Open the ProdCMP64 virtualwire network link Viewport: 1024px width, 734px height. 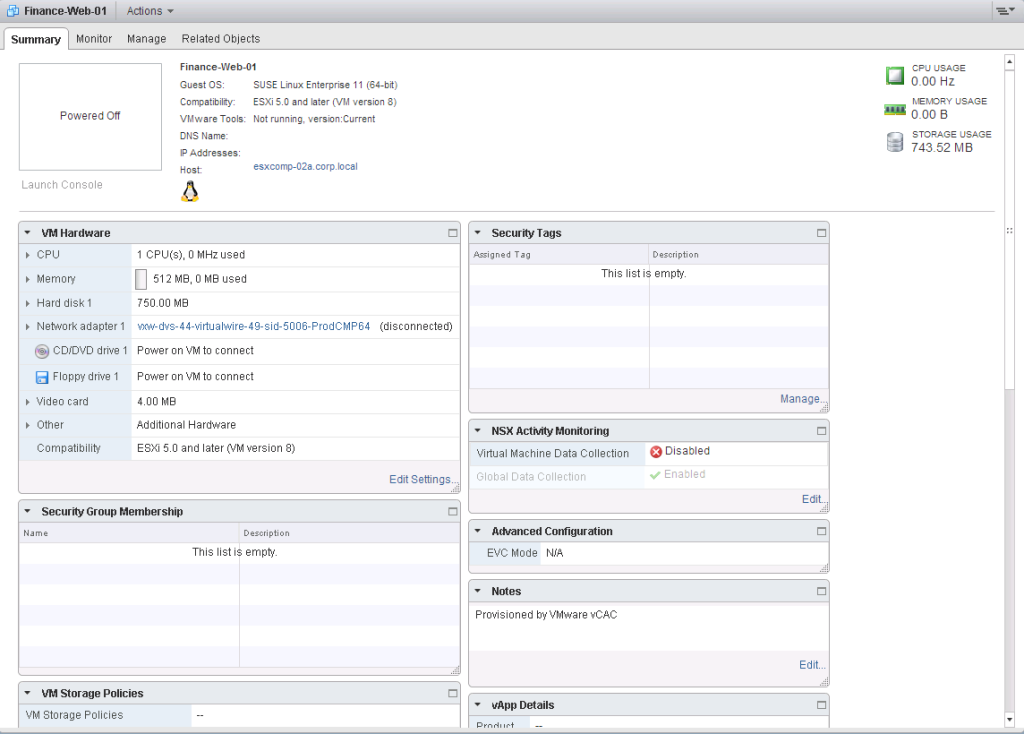pyautogui.click(x=253, y=327)
